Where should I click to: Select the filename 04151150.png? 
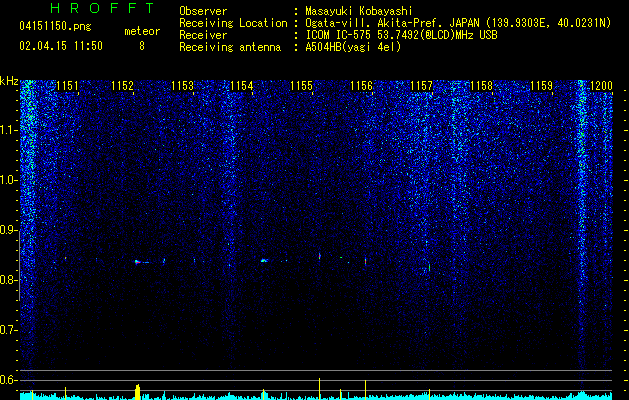click(x=55, y=27)
